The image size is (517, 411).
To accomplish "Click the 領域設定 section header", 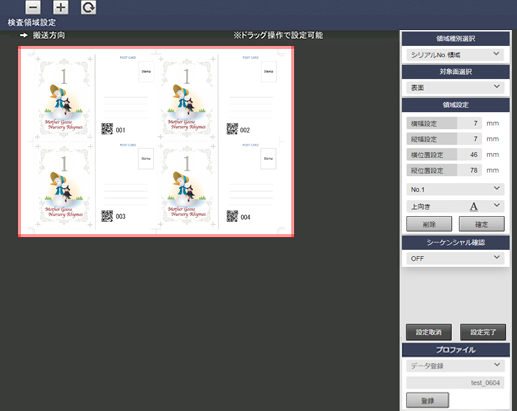I will (x=456, y=105).
